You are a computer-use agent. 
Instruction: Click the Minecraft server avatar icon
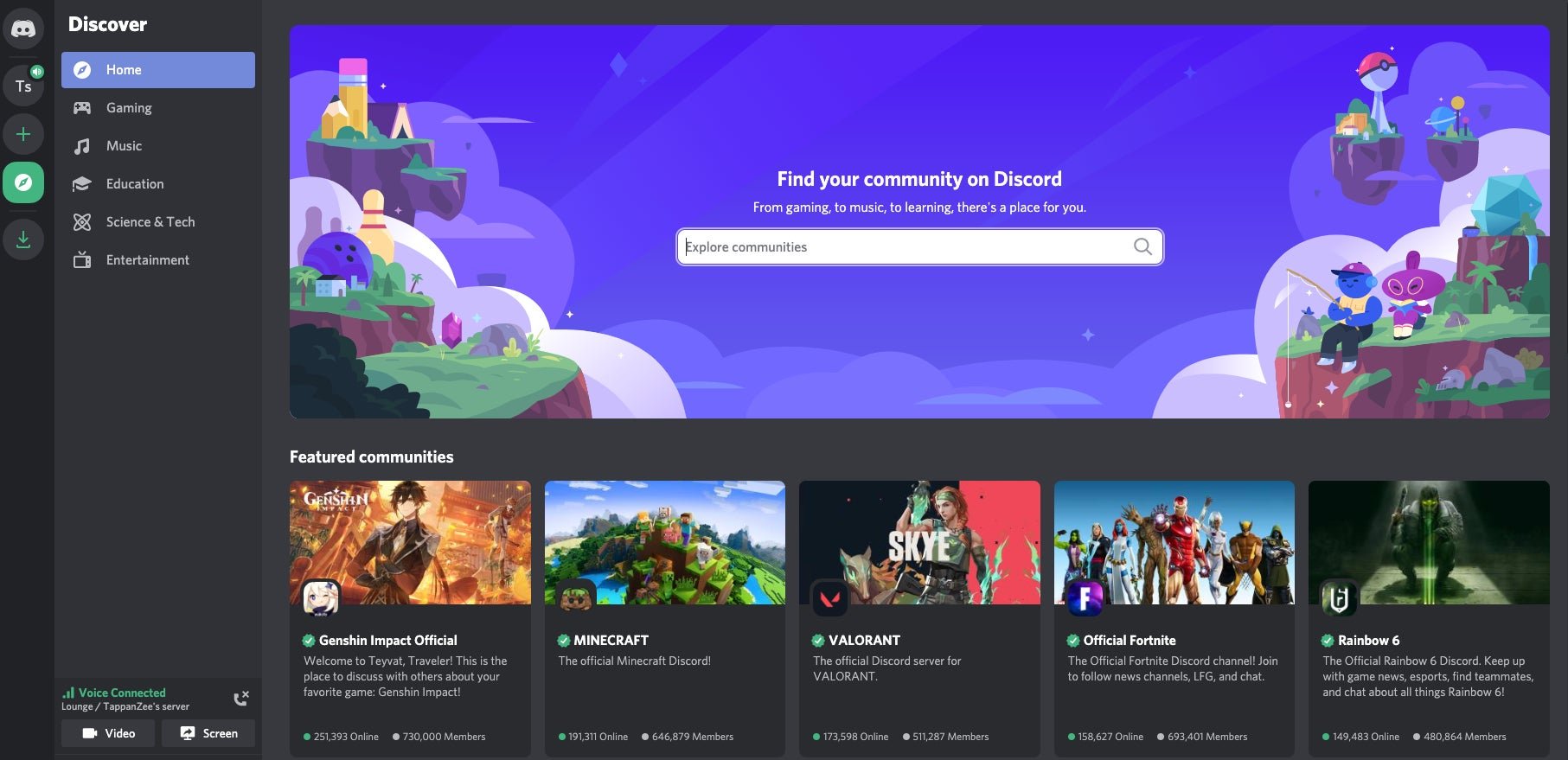coord(576,597)
